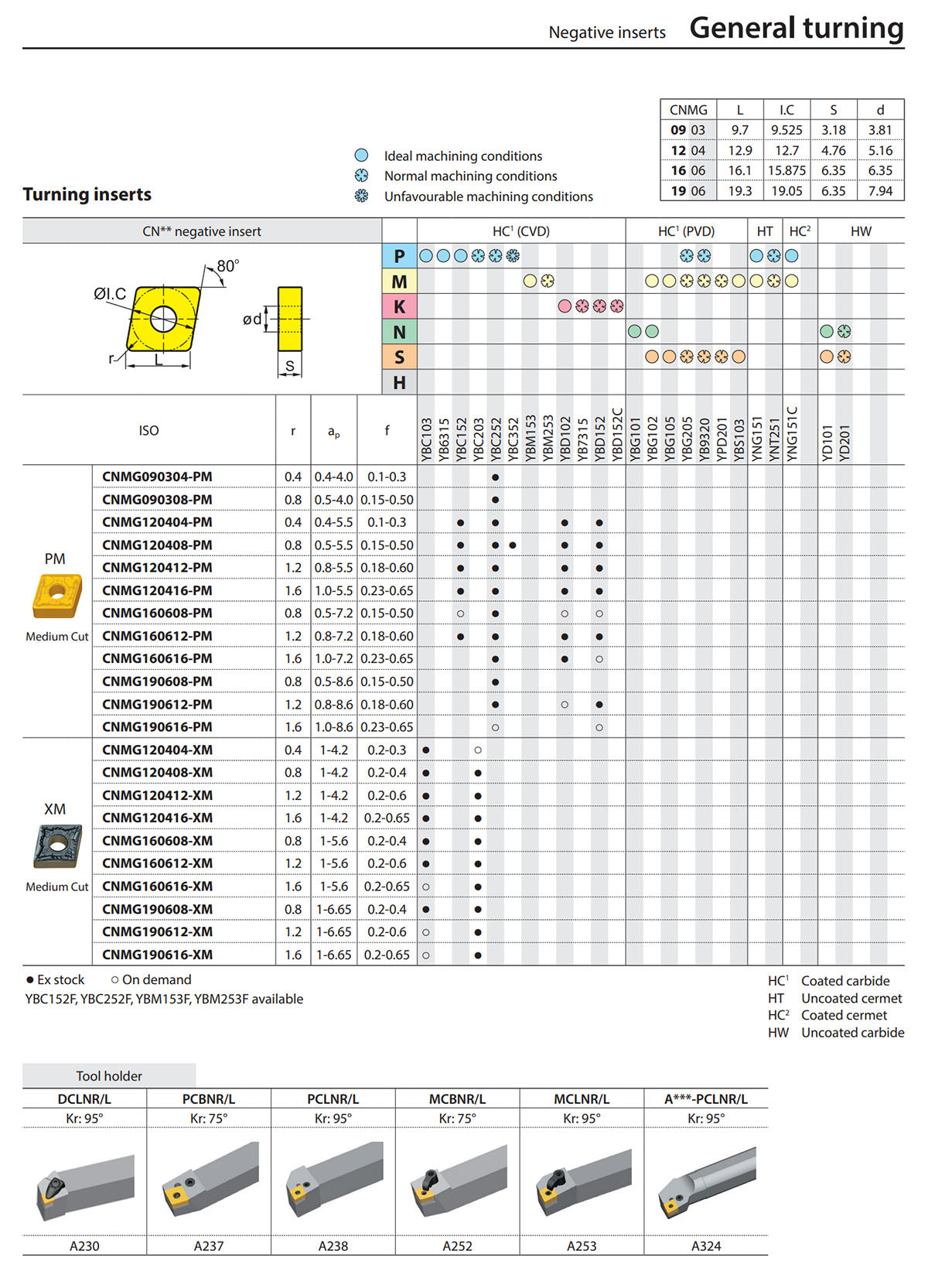928x1288 pixels.
Task: Select the CNMG120404-PM row label
Action: click(x=157, y=522)
